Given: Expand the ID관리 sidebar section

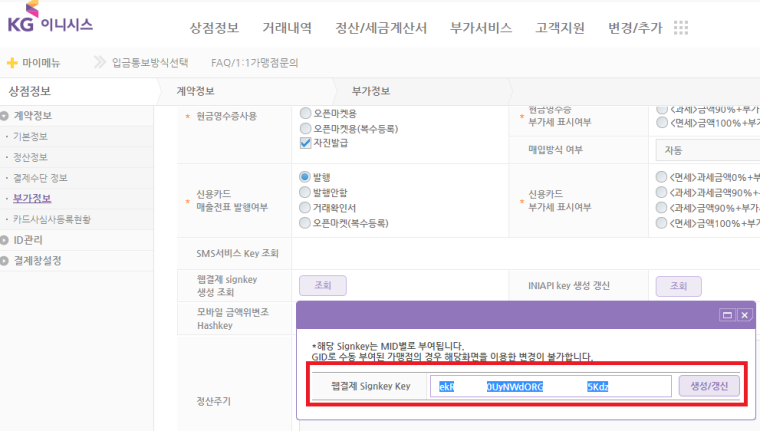Looking at the screenshot, I should (x=6, y=240).
